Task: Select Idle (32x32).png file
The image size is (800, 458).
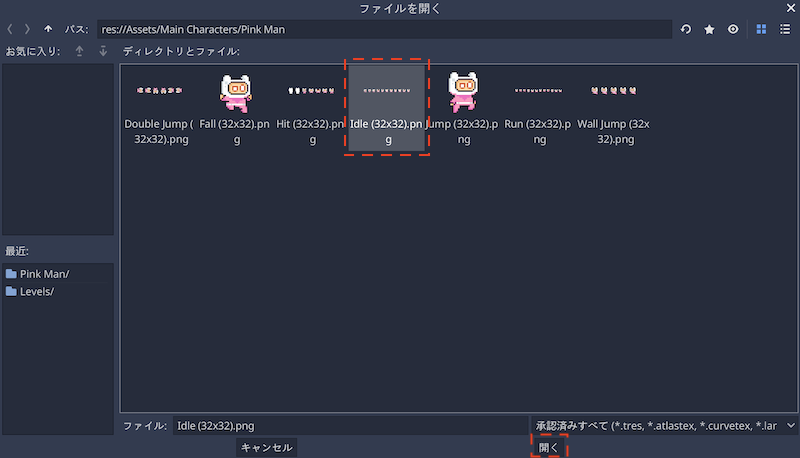Action: tap(387, 109)
